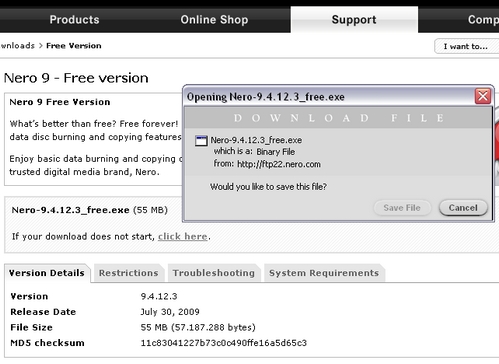The width and height of the screenshot is (499, 364).
Task: Open the 'I want to...' dropdown
Action: pos(466,46)
